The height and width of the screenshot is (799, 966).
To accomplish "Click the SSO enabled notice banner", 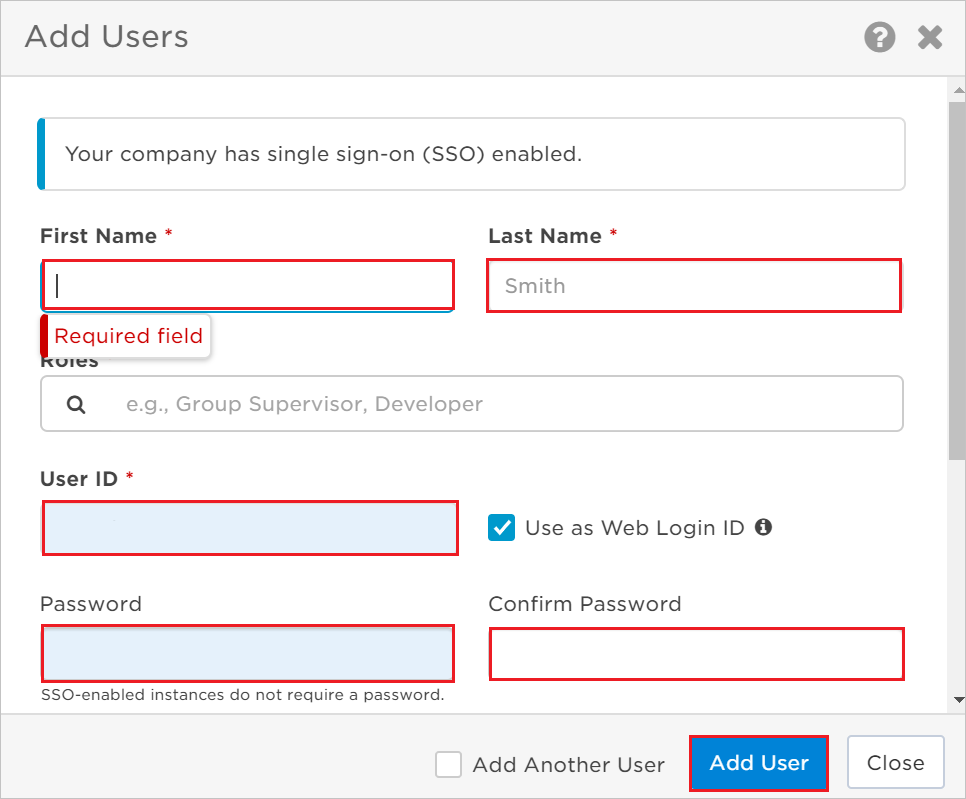I will [x=472, y=154].
